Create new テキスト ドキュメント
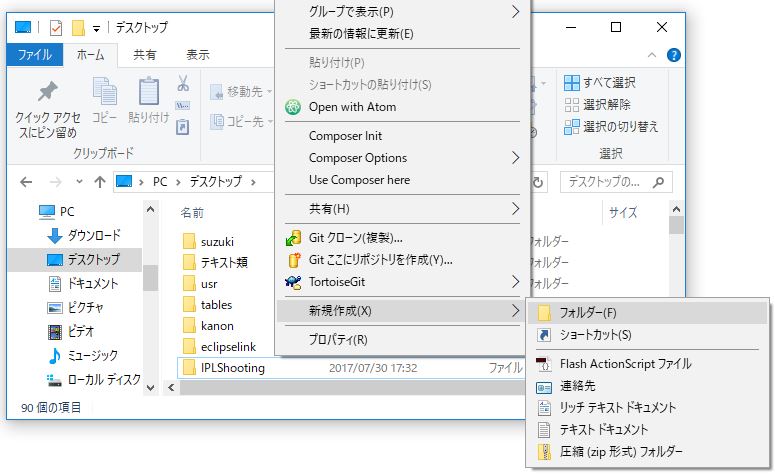Viewport: 775px width, 476px height. coord(647,430)
